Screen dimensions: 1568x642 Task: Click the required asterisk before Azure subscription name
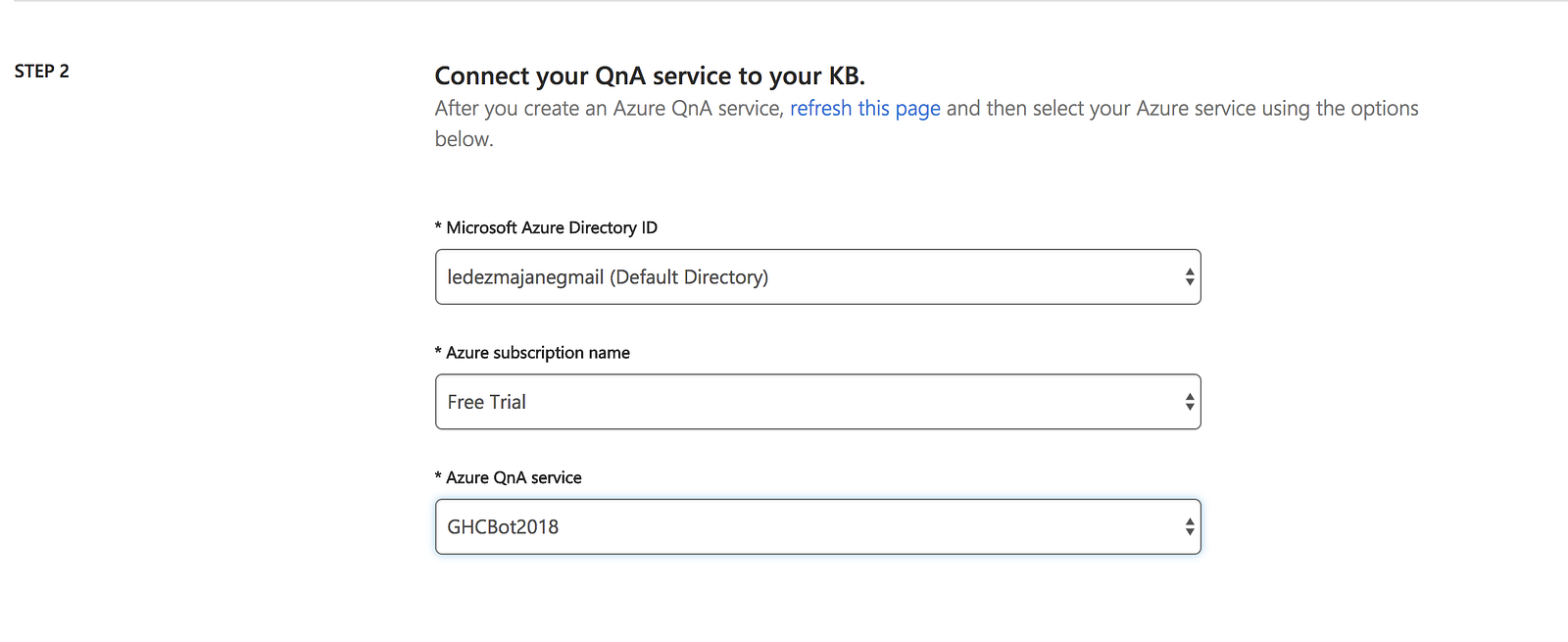(438, 353)
